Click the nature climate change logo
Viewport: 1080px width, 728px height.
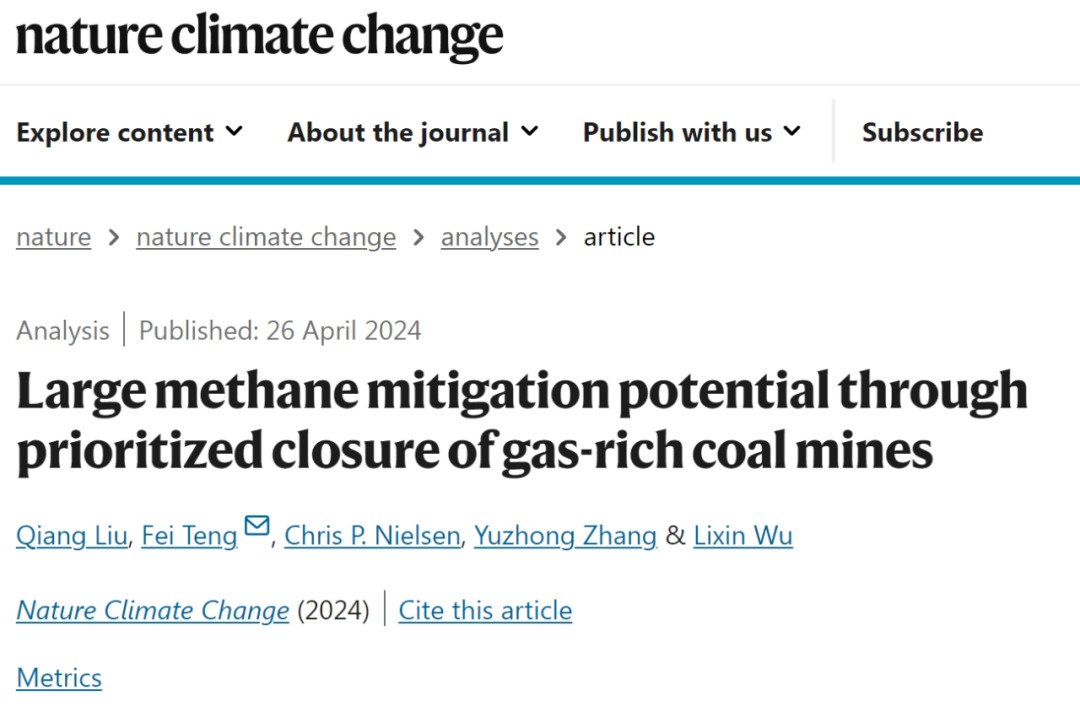(x=259, y=37)
